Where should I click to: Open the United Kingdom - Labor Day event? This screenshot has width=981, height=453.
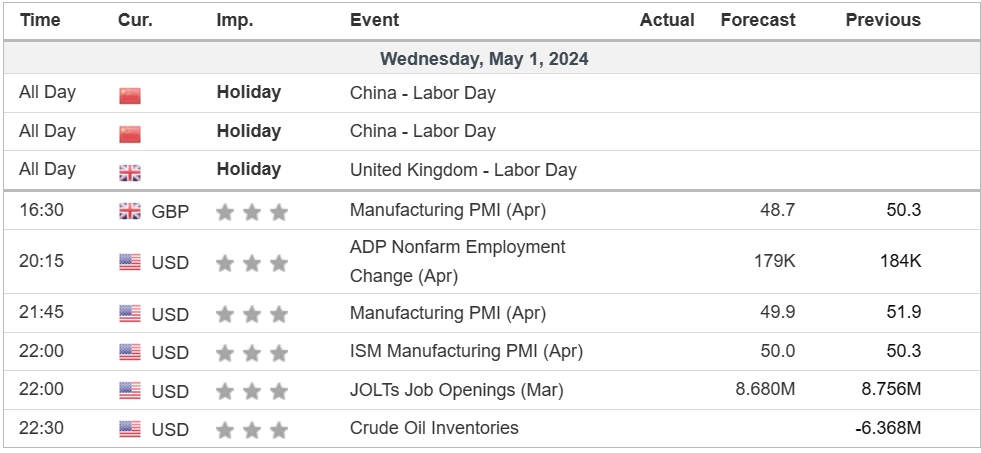[463, 170]
